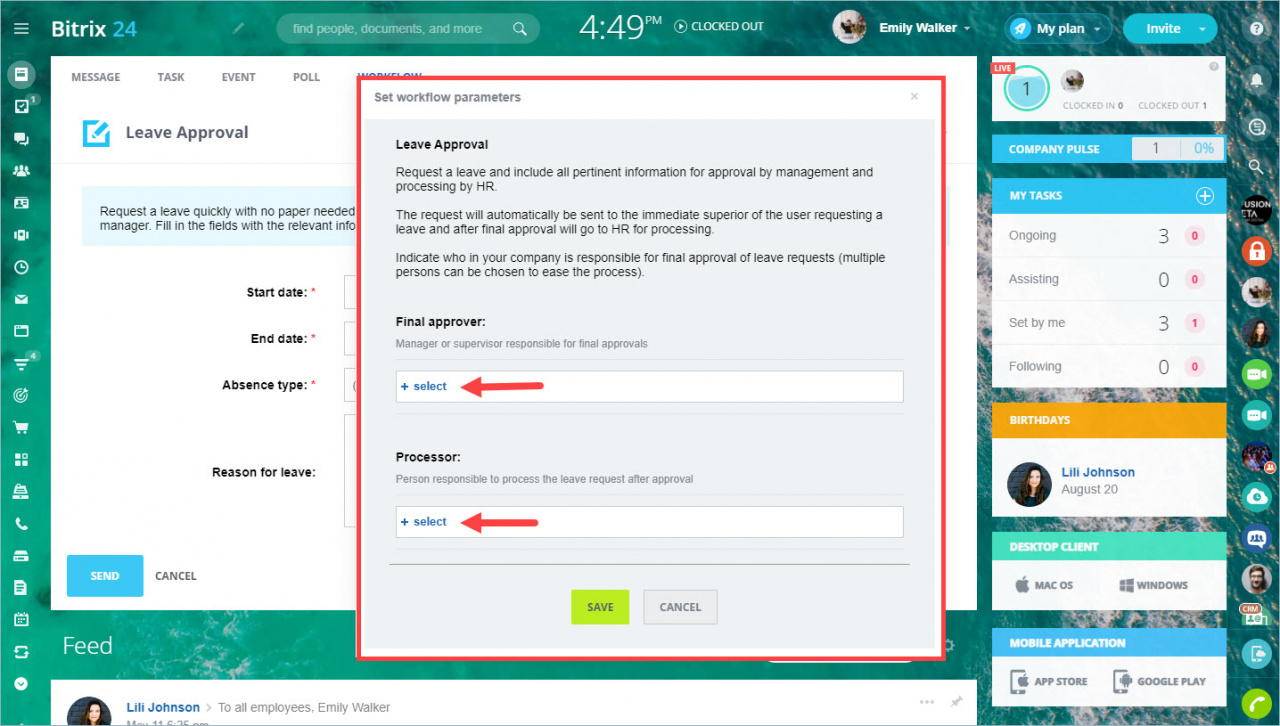Viewport: 1280px width, 726px height.
Task: Open workgroups people icon in left sidebar
Action: tap(21, 171)
